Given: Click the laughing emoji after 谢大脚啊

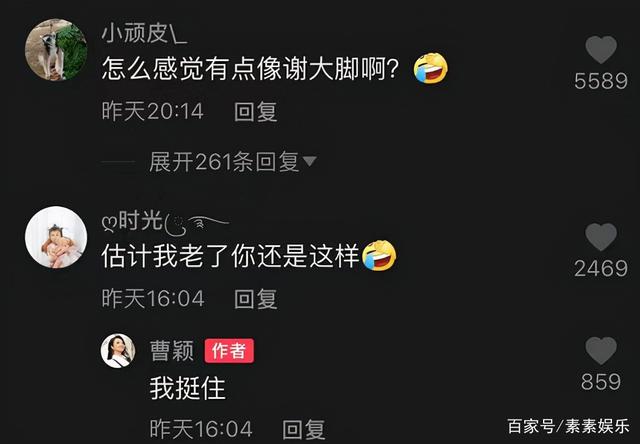Looking at the screenshot, I should (x=431, y=68).
